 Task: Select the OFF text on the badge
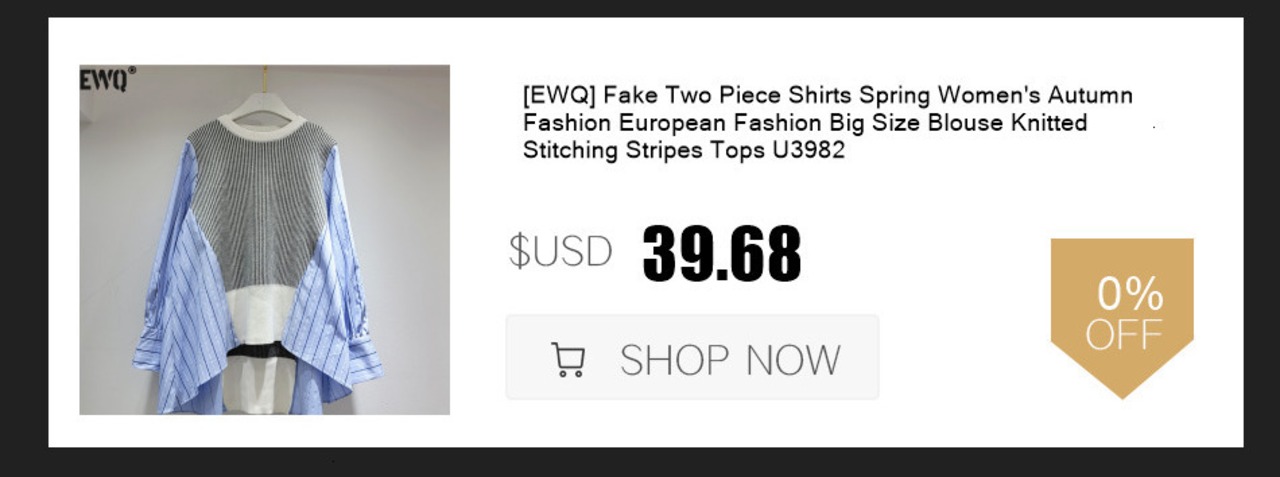coord(1124,334)
